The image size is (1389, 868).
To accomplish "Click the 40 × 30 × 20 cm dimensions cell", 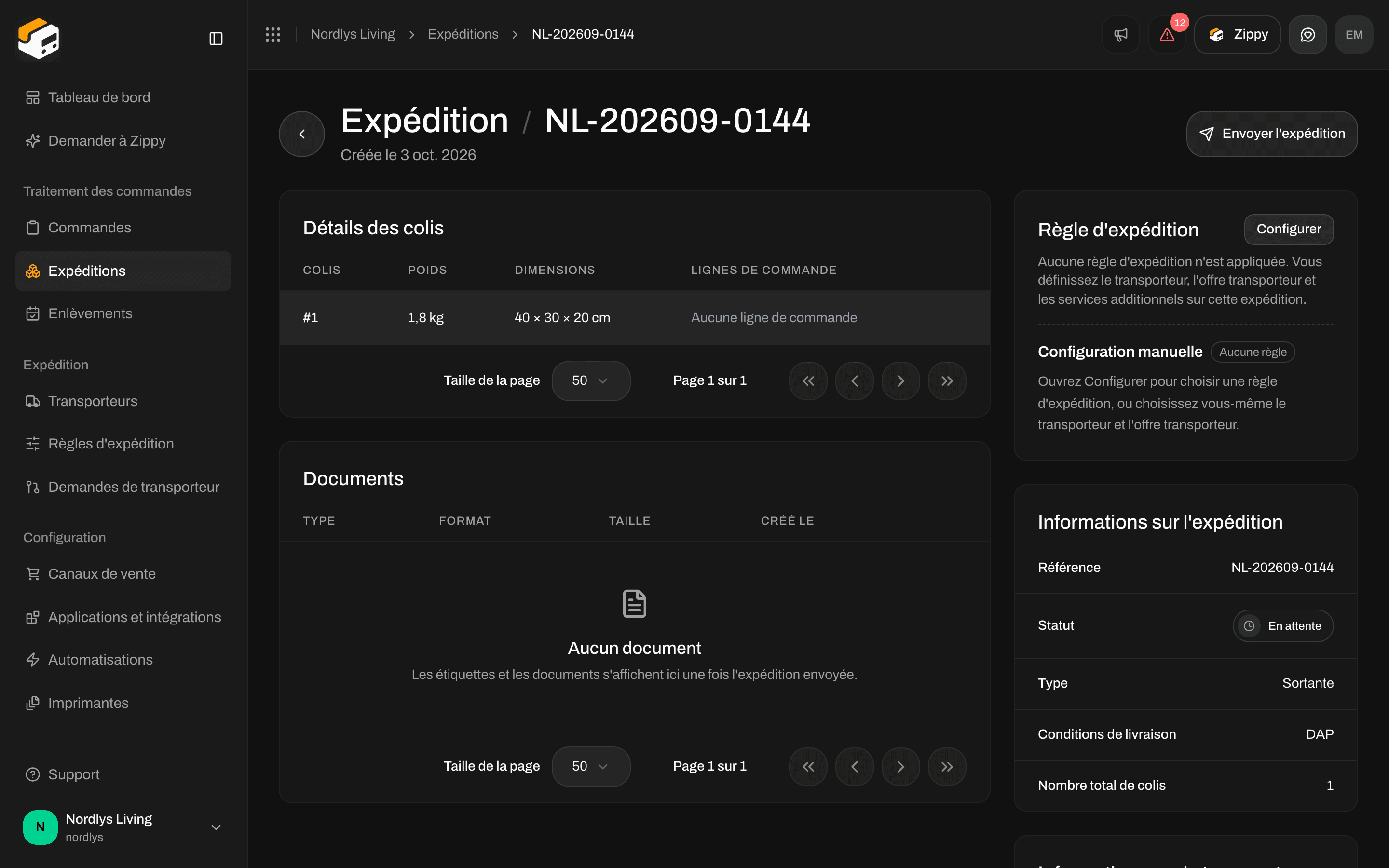I will 562,317.
